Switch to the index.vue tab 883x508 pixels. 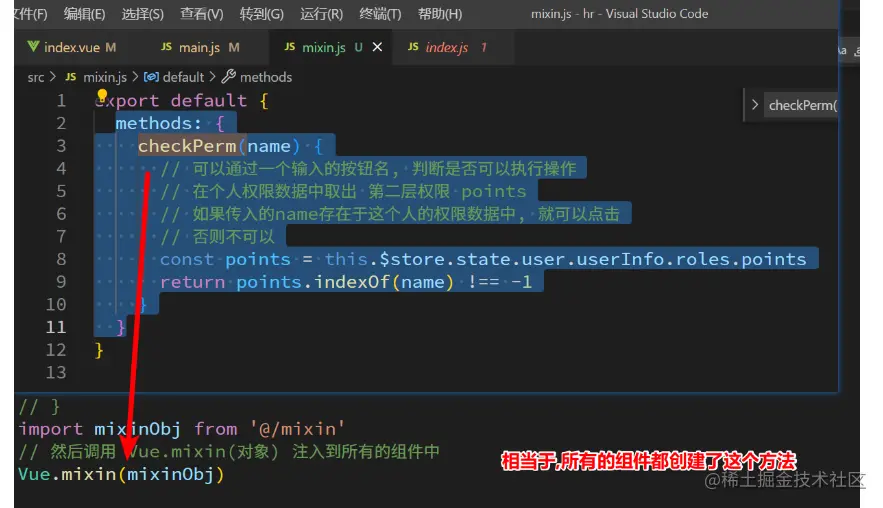[72, 47]
